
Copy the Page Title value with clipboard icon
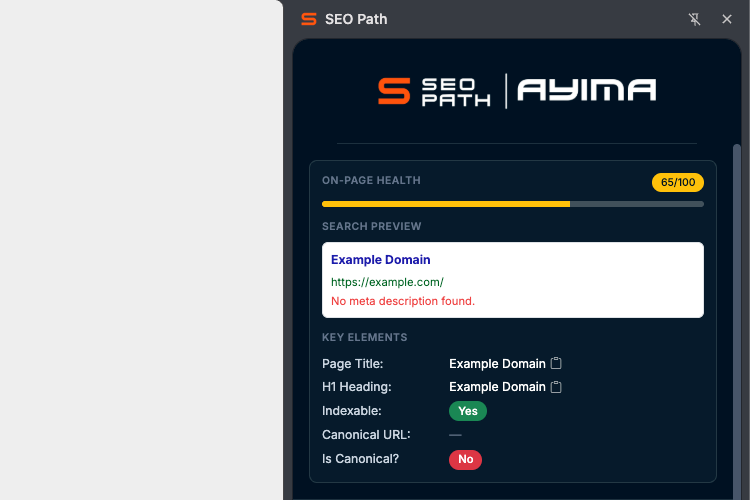pyautogui.click(x=556, y=363)
